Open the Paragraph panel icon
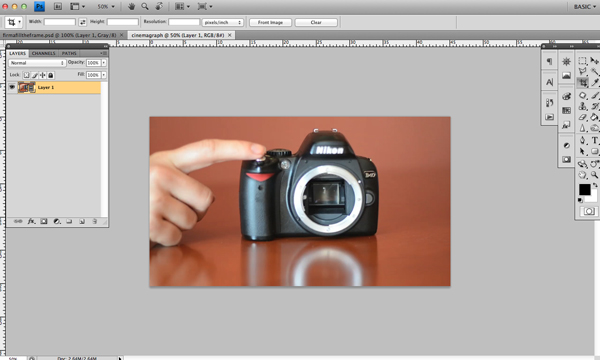This screenshot has height=360, width=600. pyautogui.click(x=549, y=61)
